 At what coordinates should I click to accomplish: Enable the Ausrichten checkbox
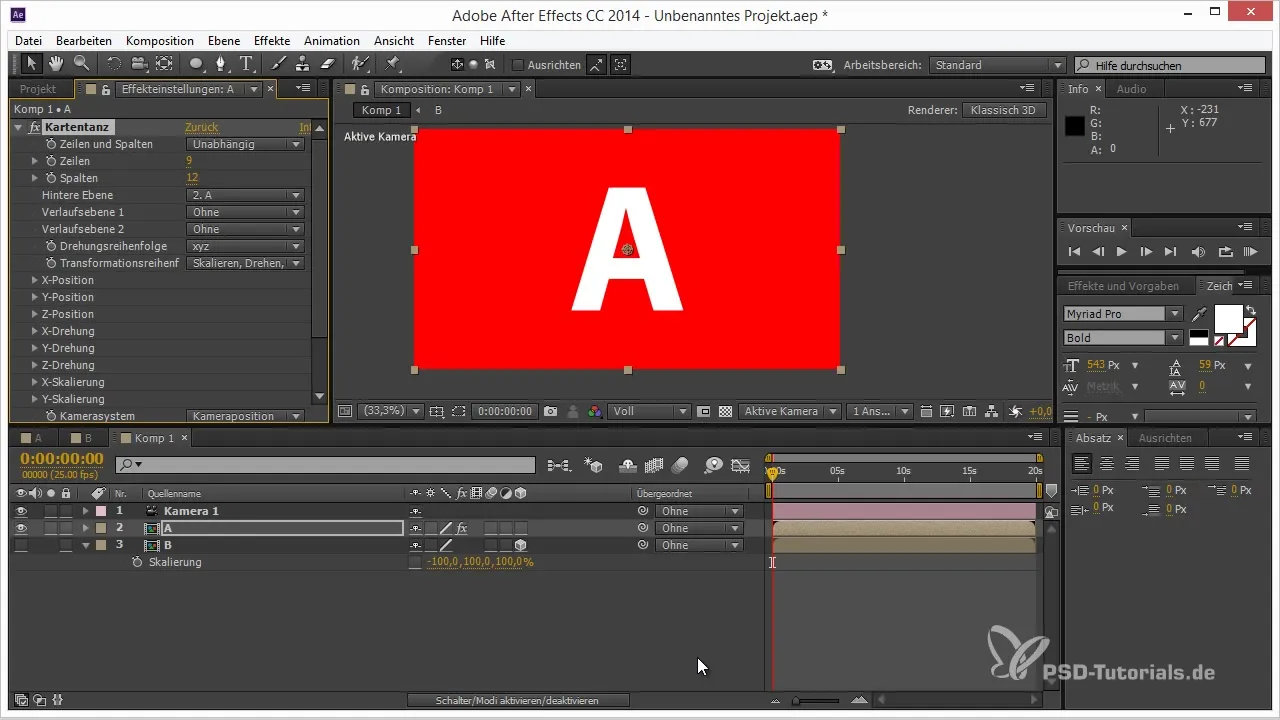pyautogui.click(x=517, y=65)
